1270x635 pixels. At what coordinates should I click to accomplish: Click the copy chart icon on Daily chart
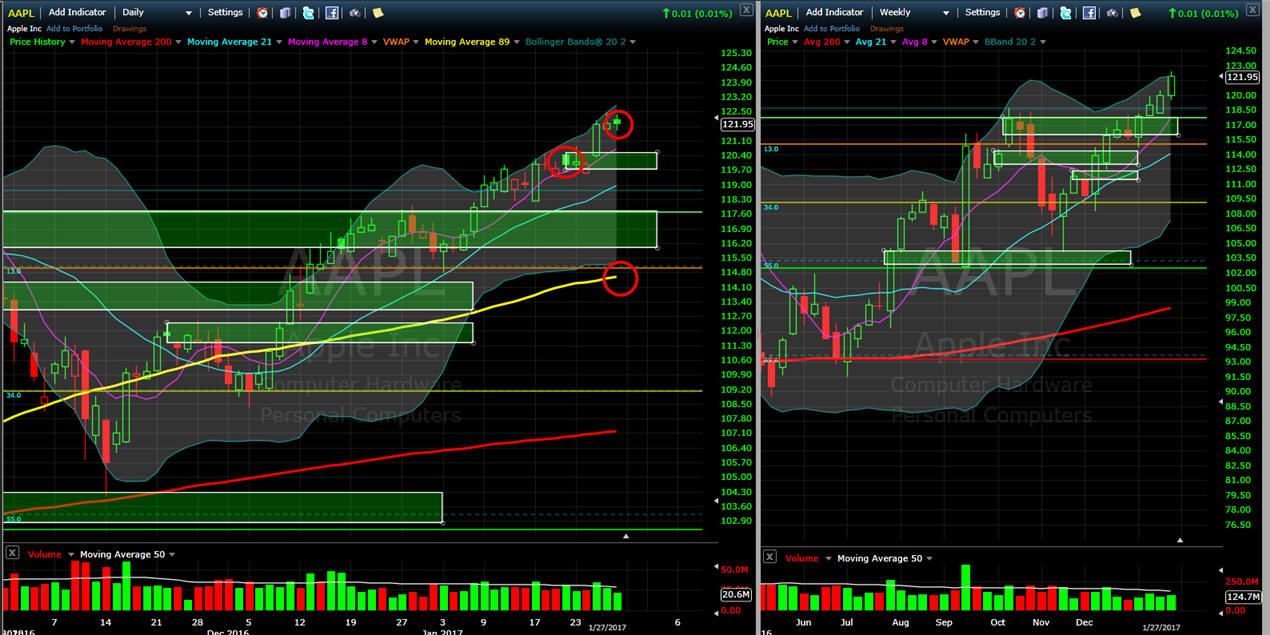(x=285, y=13)
